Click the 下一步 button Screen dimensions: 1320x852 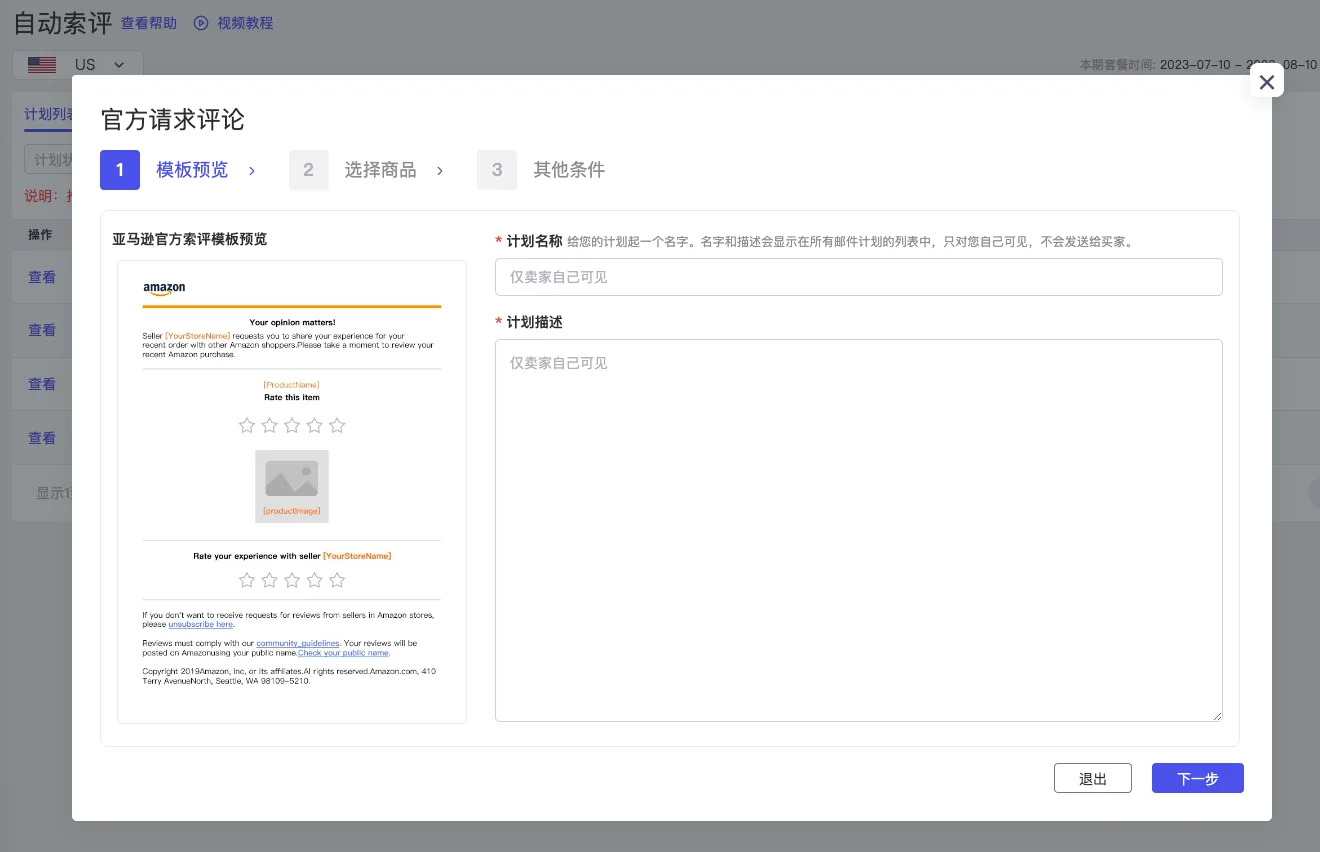(1197, 778)
